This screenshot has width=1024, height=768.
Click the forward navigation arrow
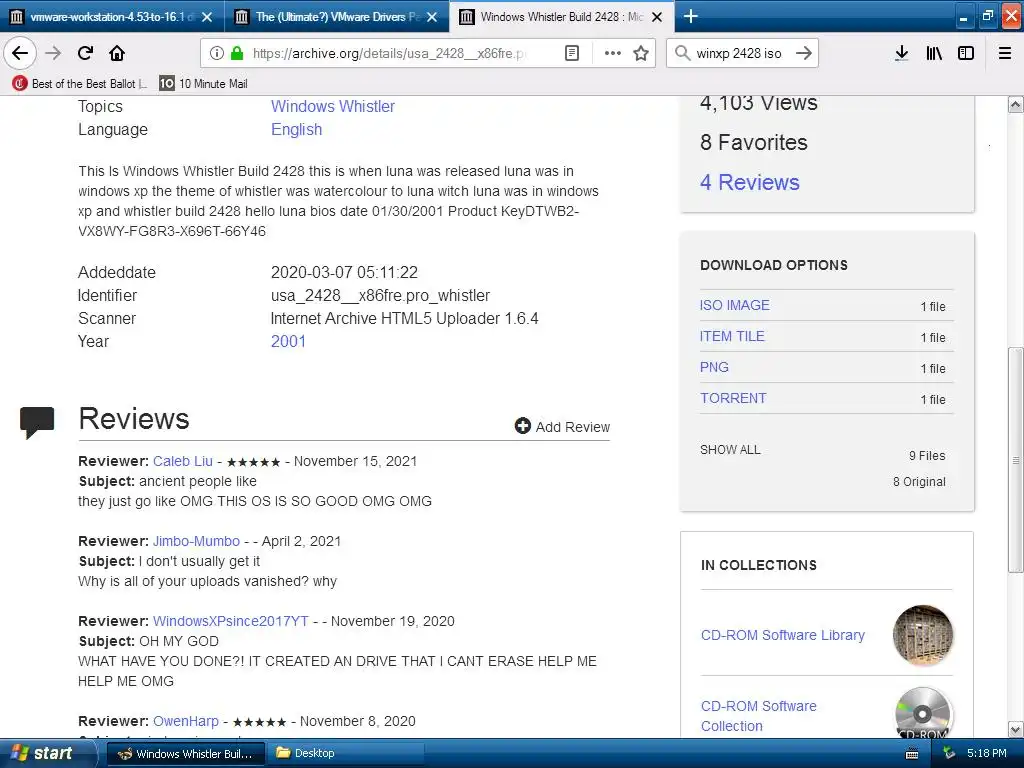(x=54, y=53)
